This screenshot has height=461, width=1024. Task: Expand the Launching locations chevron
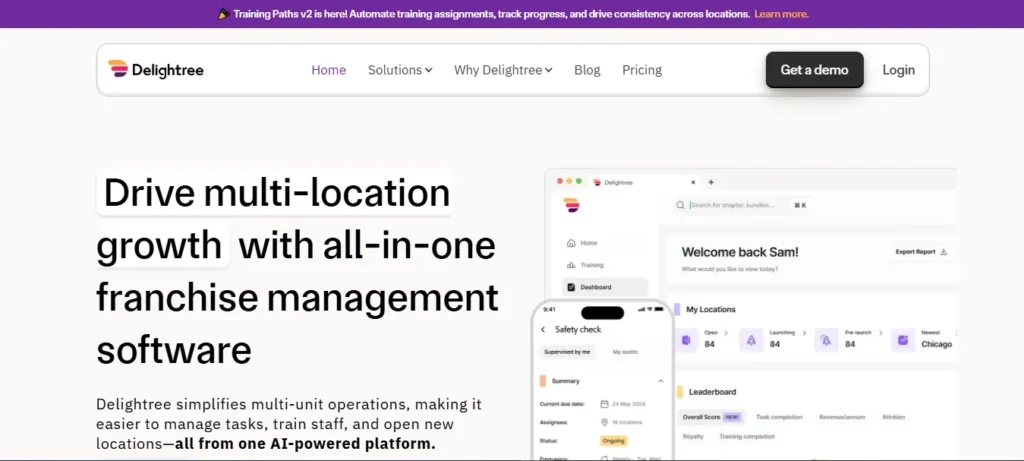[804, 333]
